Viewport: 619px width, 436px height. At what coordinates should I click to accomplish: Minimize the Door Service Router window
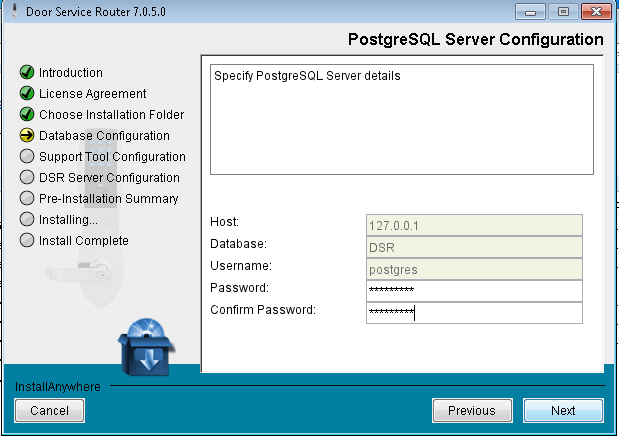coord(530,12)
